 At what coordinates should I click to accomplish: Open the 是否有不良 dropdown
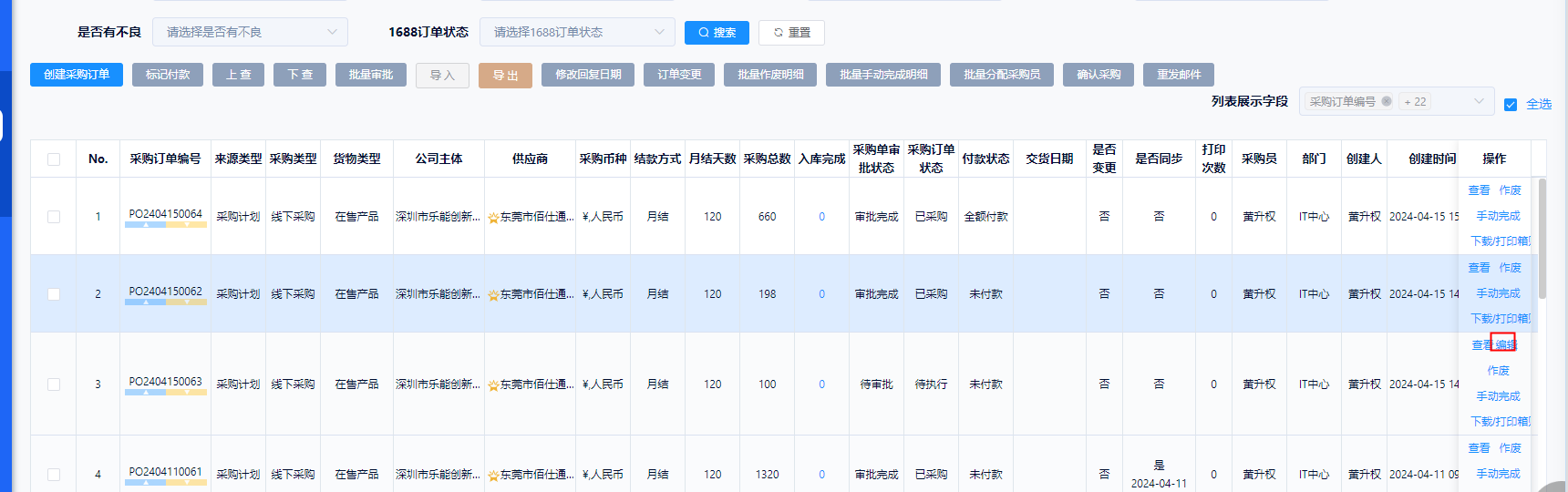pos(250,32)
